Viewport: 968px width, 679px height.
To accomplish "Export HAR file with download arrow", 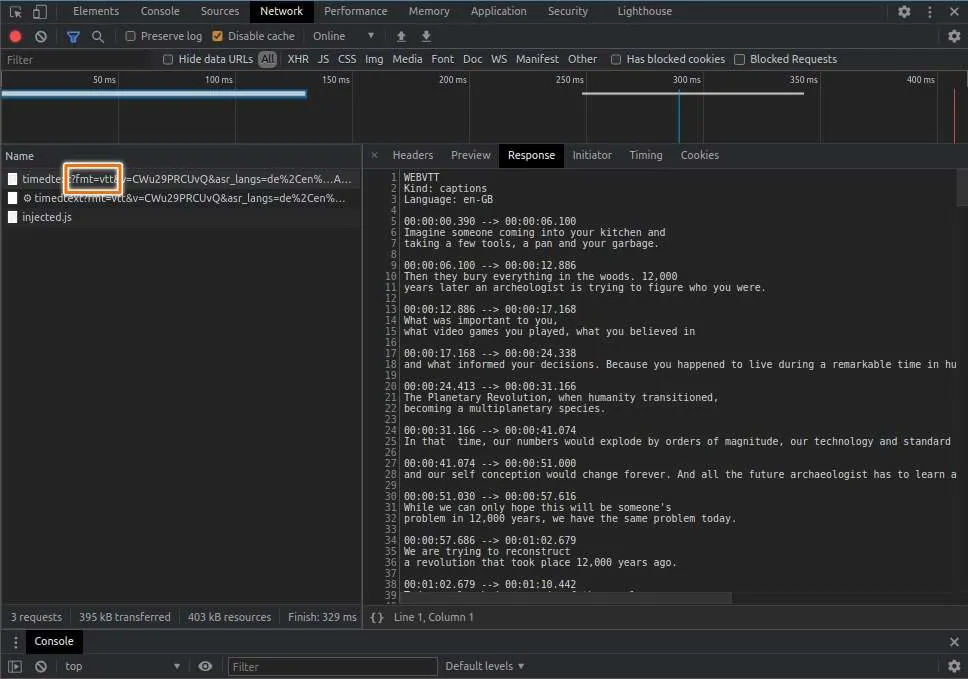I will (426, 36).
